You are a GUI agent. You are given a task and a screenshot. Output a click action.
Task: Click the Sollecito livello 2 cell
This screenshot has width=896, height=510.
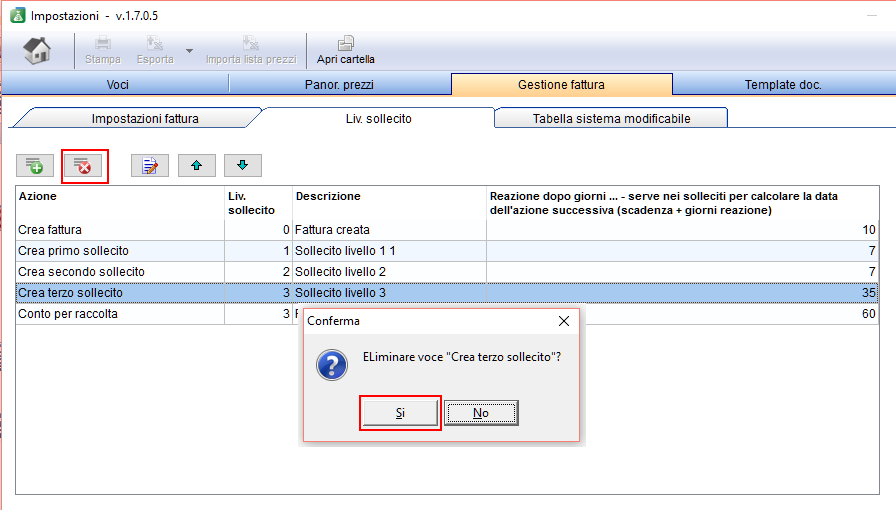click(389, 272)
